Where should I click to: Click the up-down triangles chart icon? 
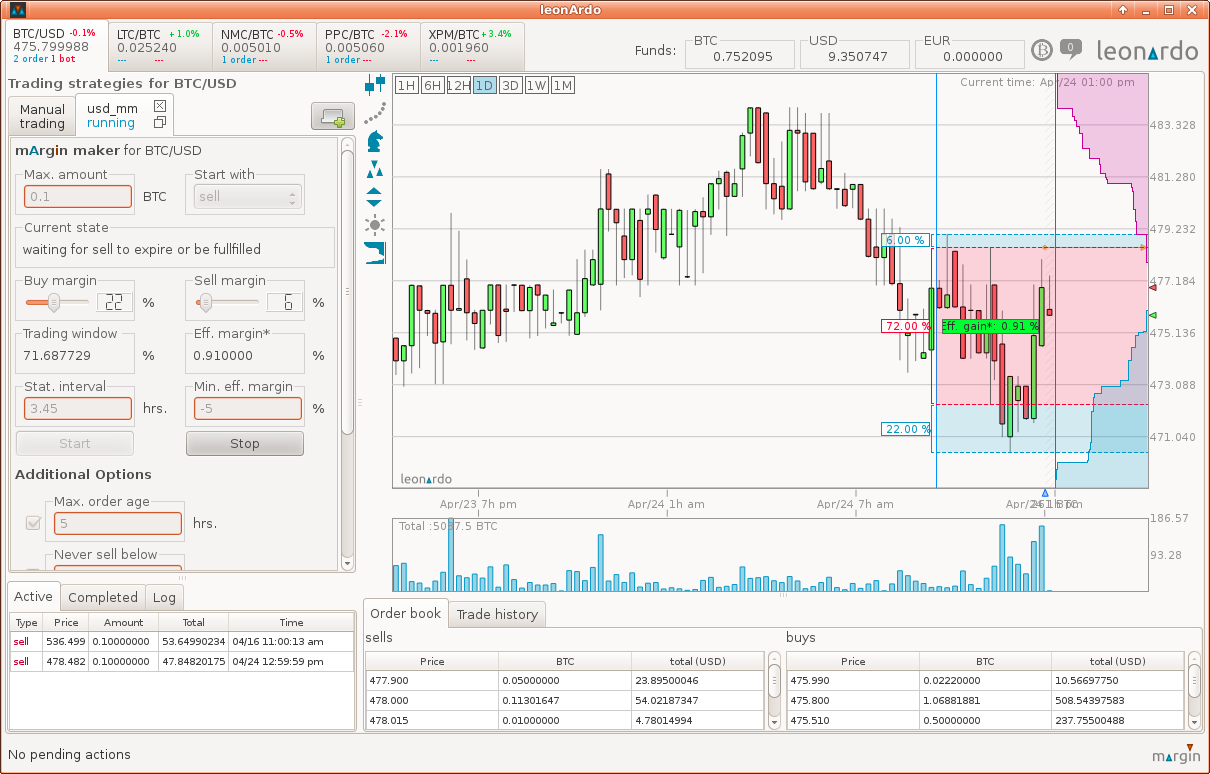pos(375,196)
